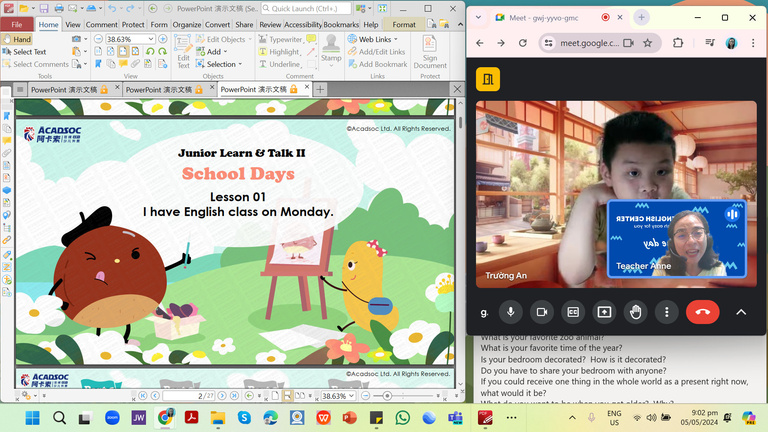Image resolution: width=768 pixels, height=432 pixels.
Task: Switch to the Comment ribbon tab
Action: [101, 24]
